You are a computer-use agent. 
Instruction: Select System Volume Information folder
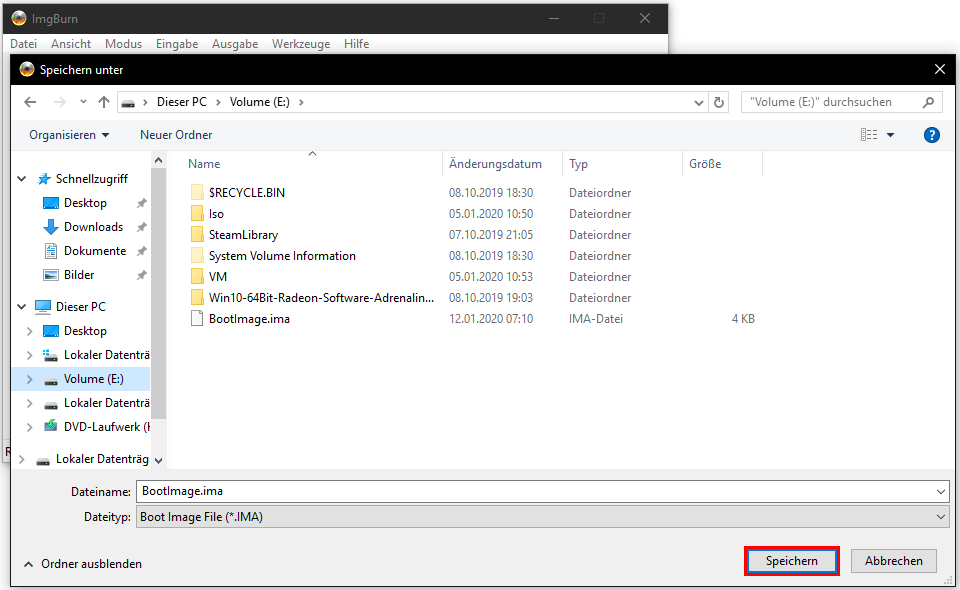(x=282, y=256)
